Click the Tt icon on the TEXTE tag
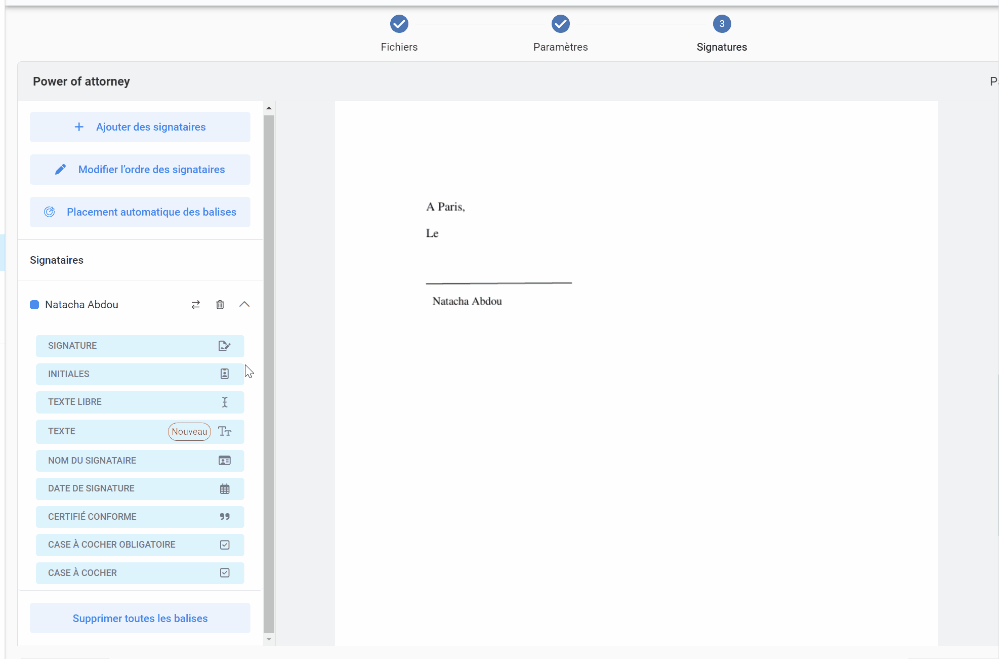This screenshot has width=999, height=659. point(224,432)
